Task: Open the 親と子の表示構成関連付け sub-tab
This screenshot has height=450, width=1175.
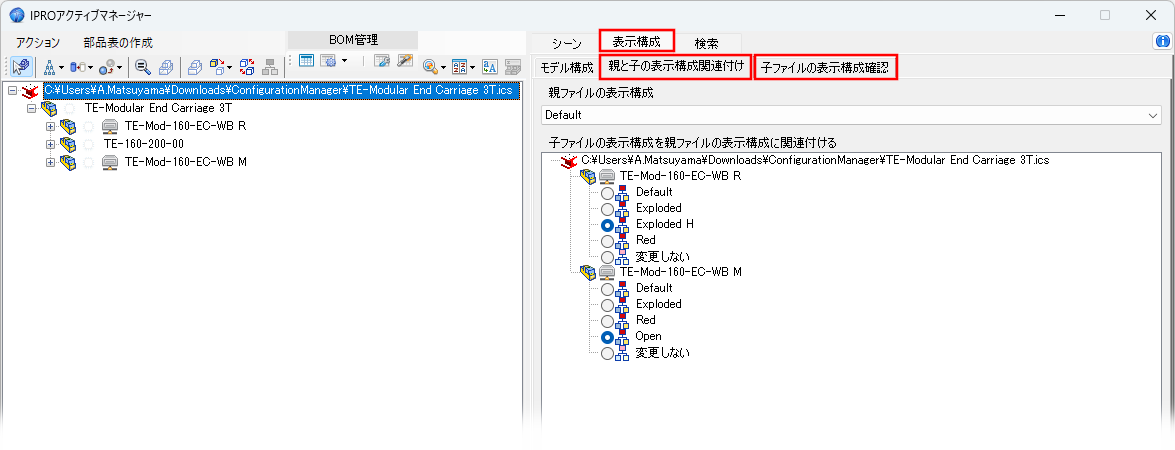Action: tap(676, 67)
